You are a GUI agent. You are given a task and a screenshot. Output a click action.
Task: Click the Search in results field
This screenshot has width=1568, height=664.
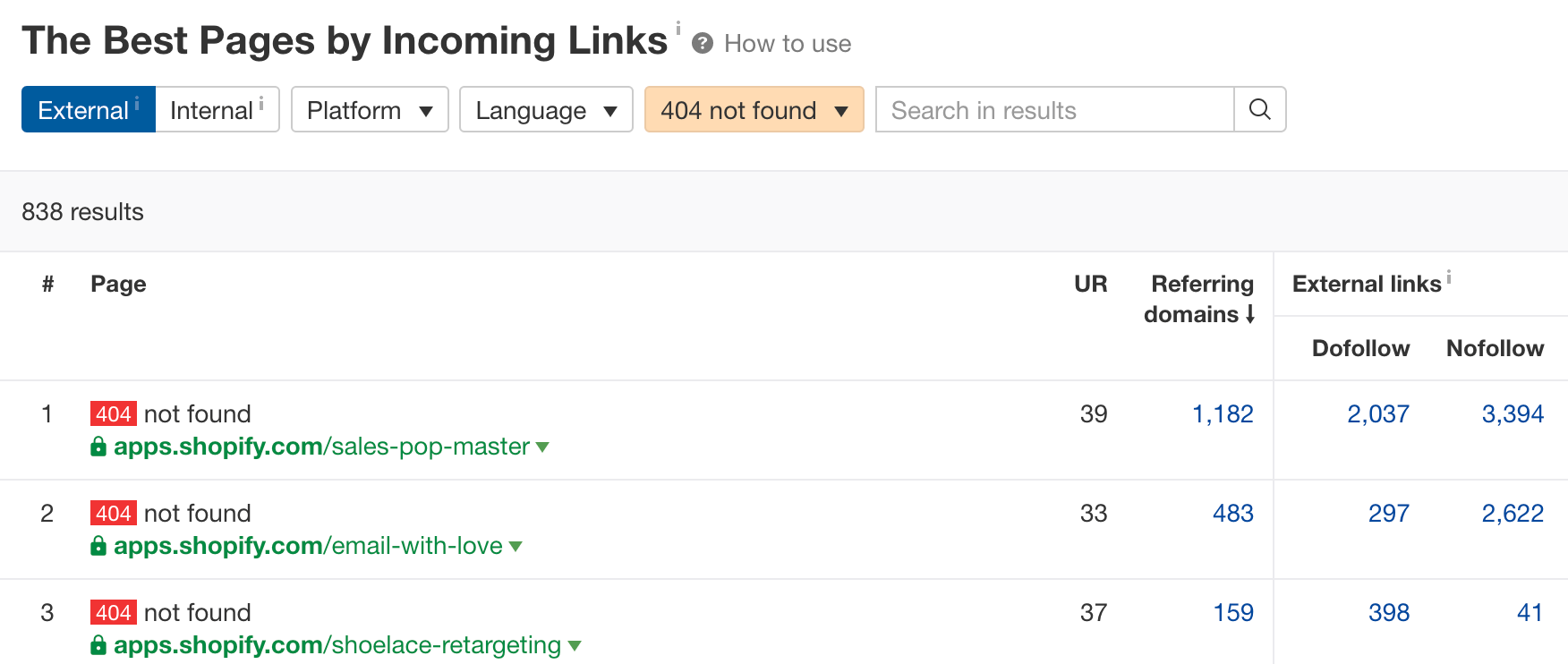coord(1054,109)
